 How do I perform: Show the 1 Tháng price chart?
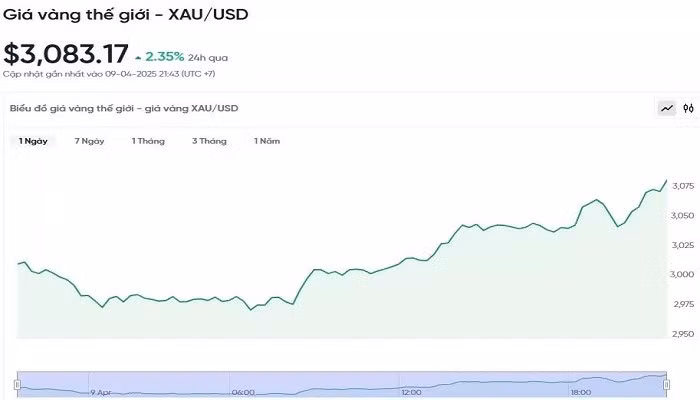[x=148, y=141]
